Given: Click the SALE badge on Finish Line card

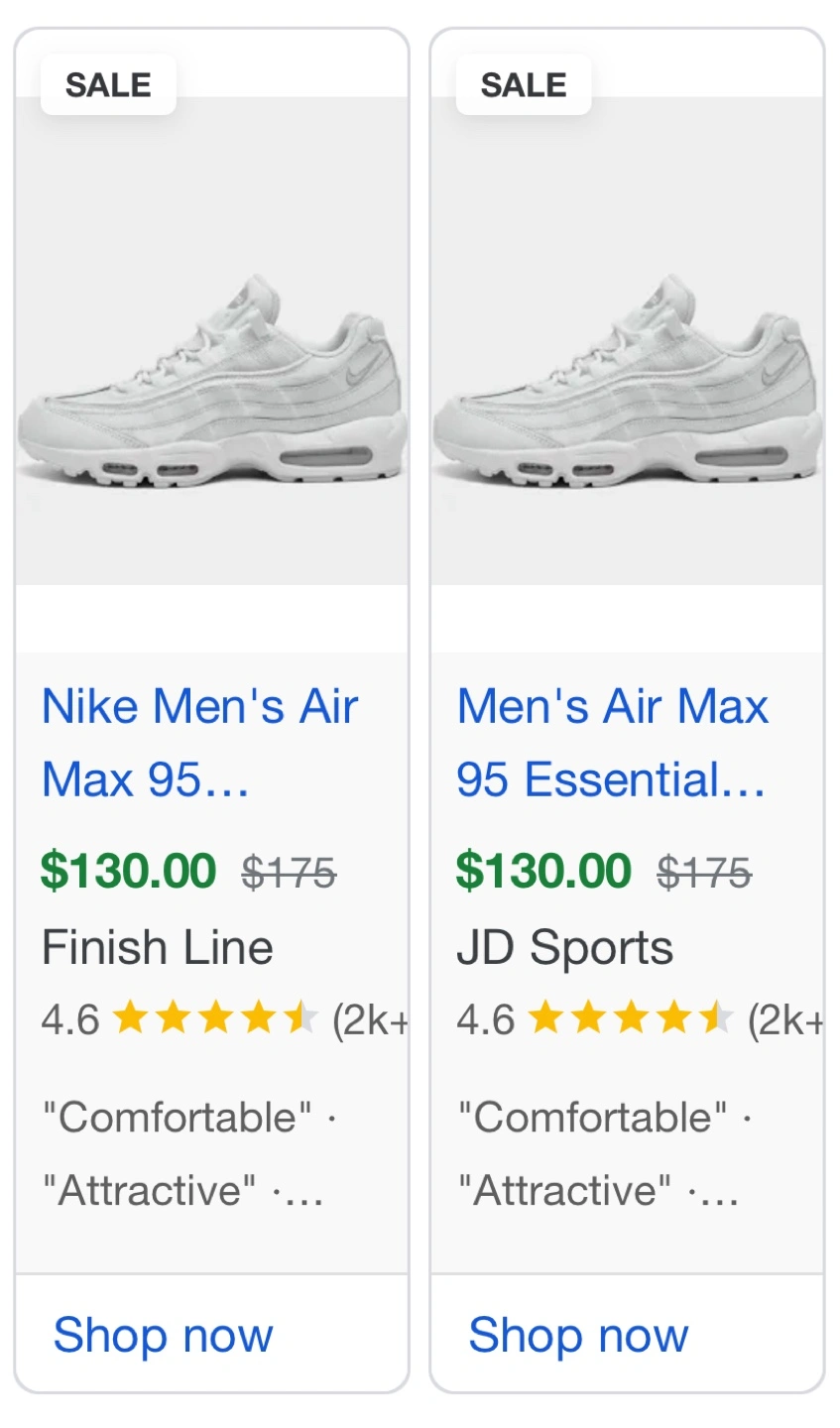Looking at the screenshot, I should pos(108,85).
